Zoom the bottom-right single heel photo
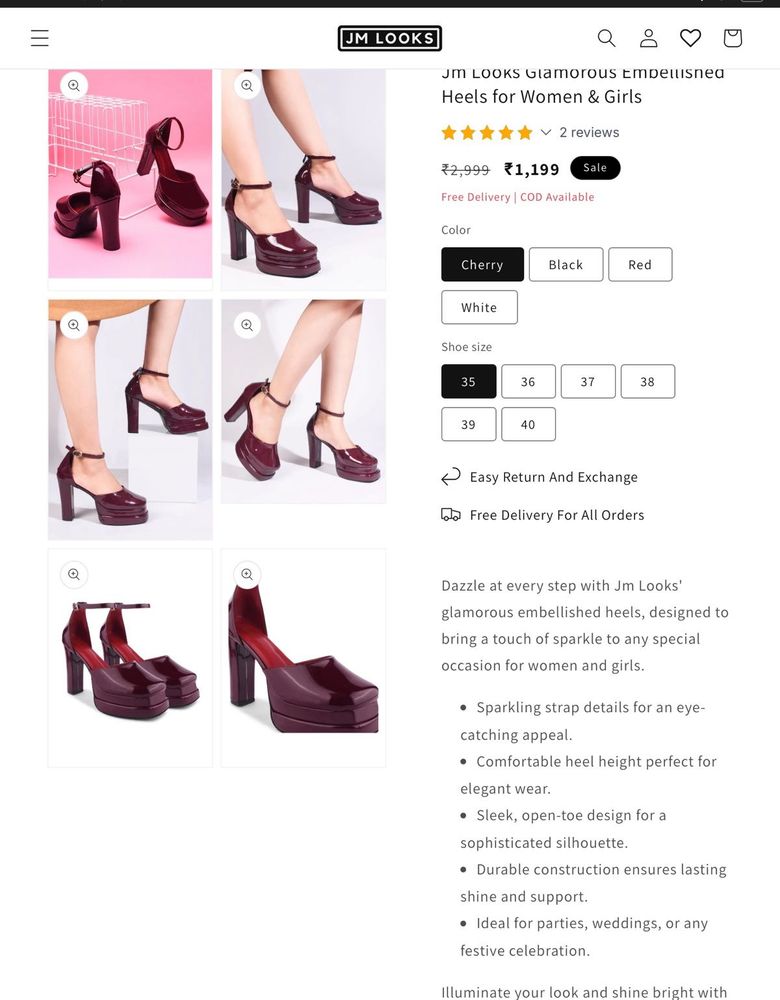Screen dimensions: 780x1000 click(x=247, y=575)
